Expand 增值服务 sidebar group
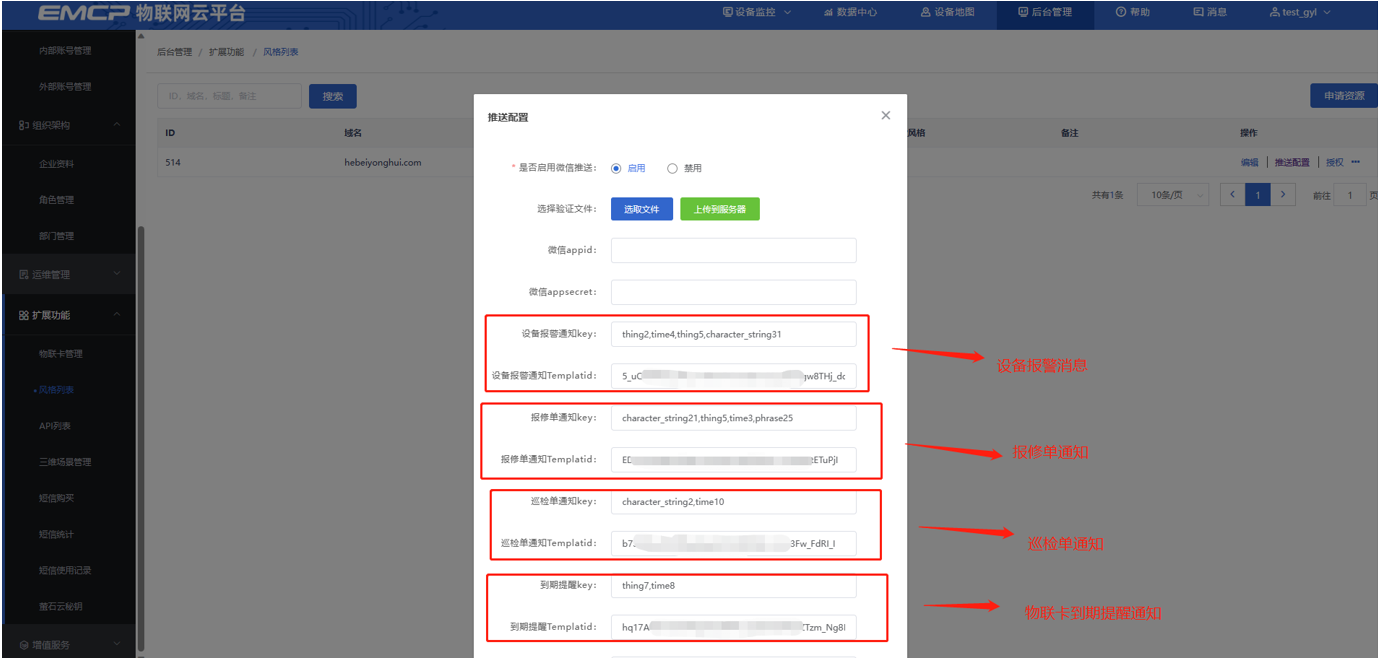 tap(68, 645)
